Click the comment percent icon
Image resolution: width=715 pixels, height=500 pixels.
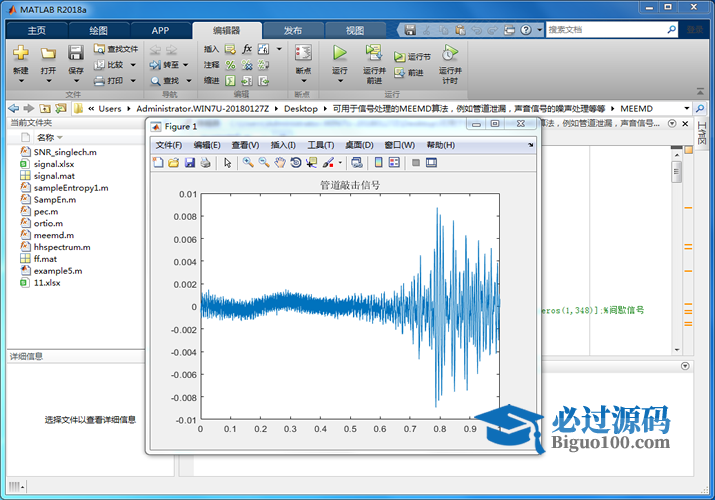coord(230,65)
